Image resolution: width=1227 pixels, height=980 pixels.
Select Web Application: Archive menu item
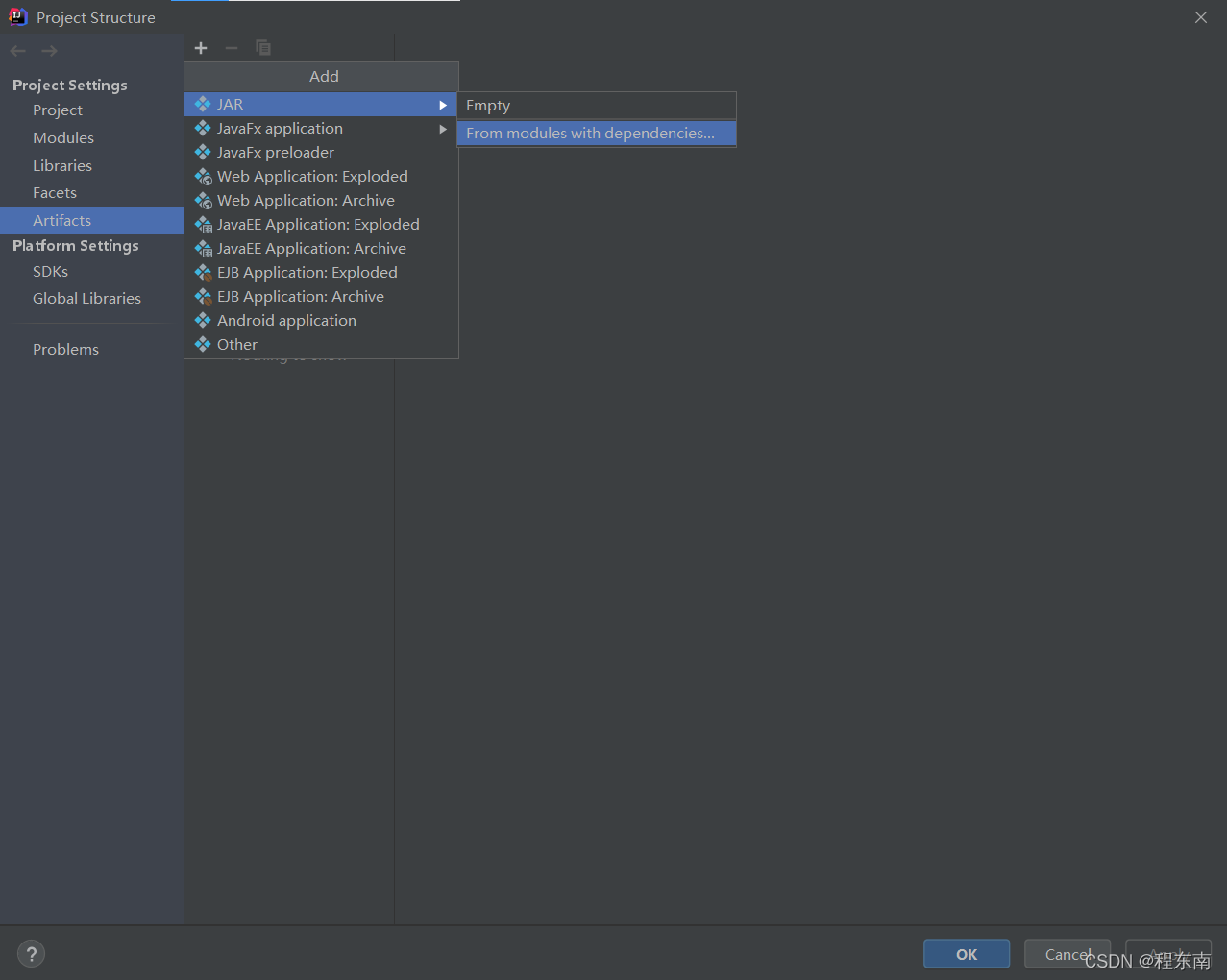coord(321,200)
